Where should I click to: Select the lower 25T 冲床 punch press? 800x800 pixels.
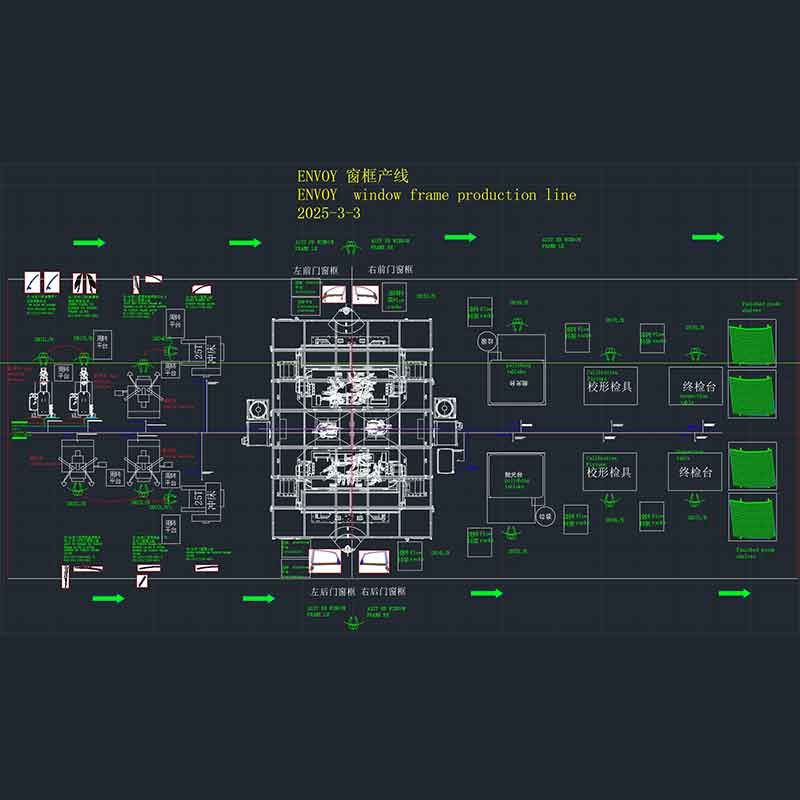point(206,501)
